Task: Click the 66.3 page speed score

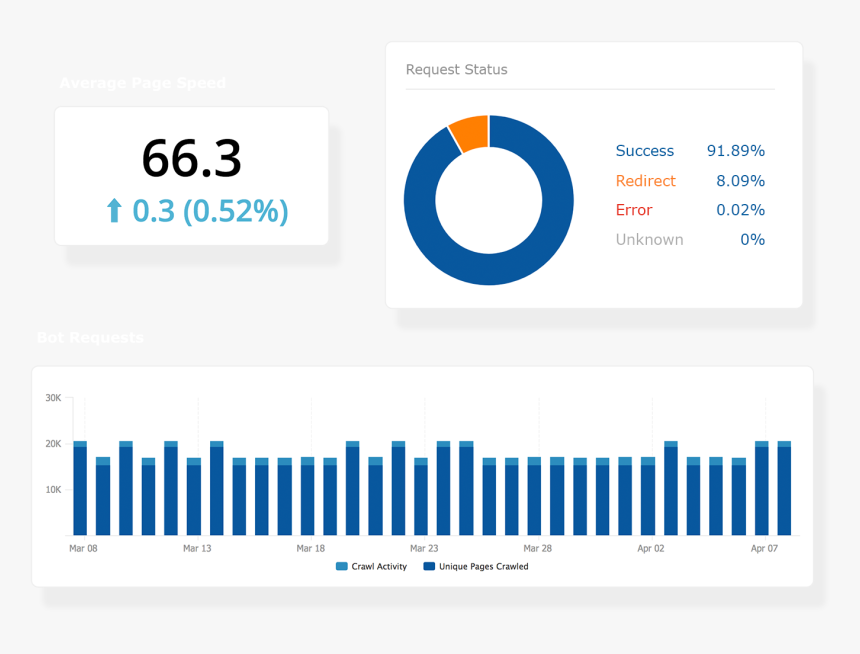Action: (x=191, y=159)
